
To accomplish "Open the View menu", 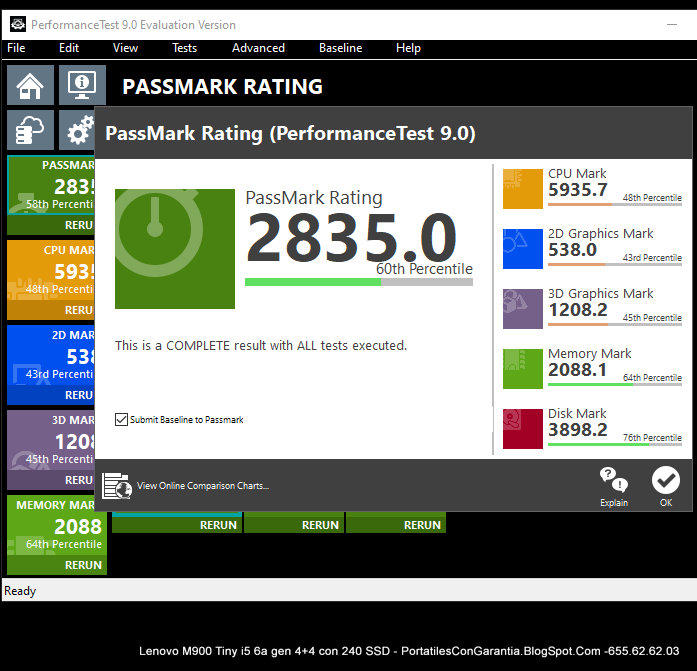I will click(x=125, y=48).
